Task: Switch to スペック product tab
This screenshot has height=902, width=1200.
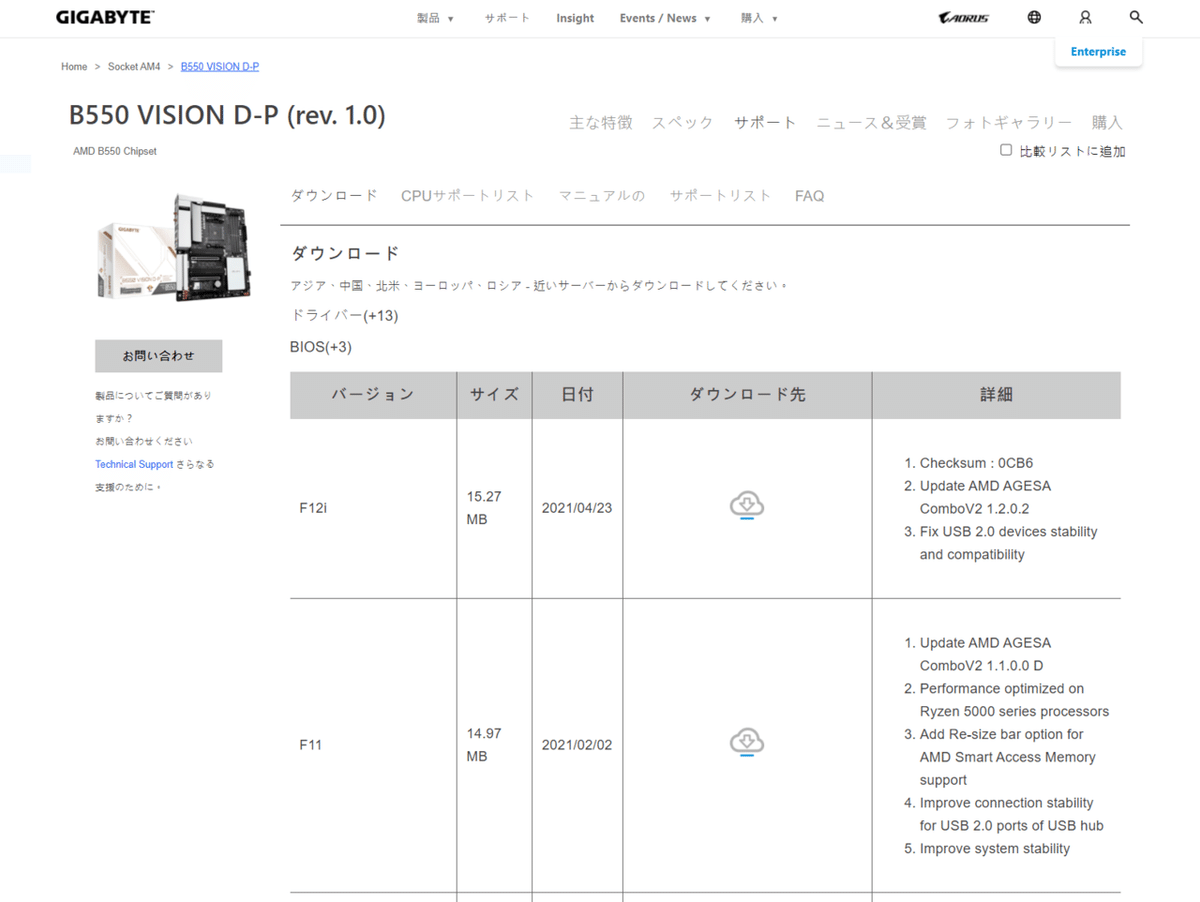Action: [x=683, y=122]
